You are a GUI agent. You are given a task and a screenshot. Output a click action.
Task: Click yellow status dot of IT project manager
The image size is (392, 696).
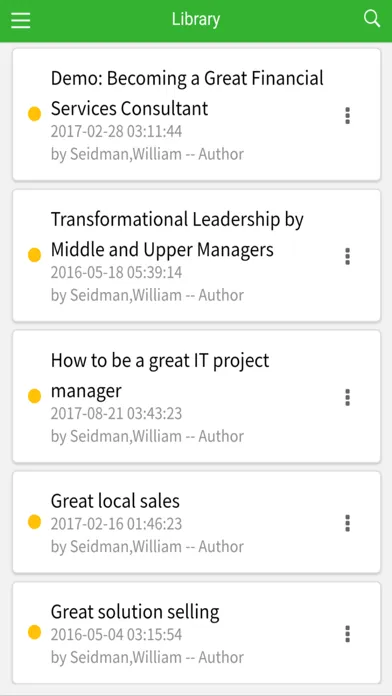(x=35, y=396)
